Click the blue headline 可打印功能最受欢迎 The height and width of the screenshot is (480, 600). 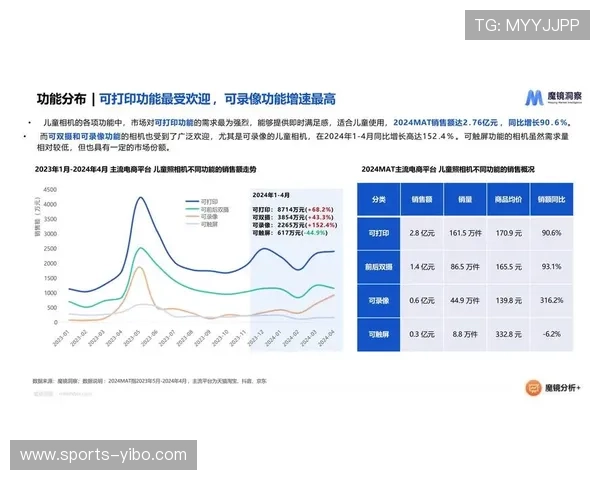[x=155, y=99]
